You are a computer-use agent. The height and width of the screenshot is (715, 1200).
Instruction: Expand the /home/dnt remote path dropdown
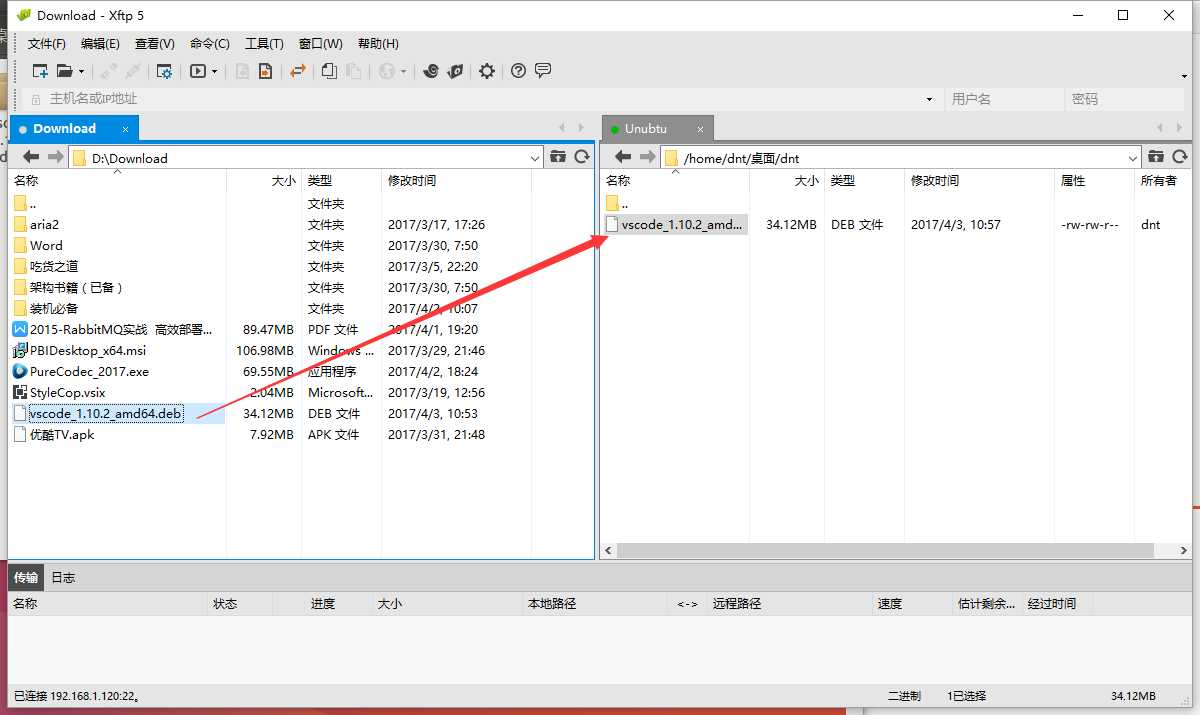tap(1133, 158)
